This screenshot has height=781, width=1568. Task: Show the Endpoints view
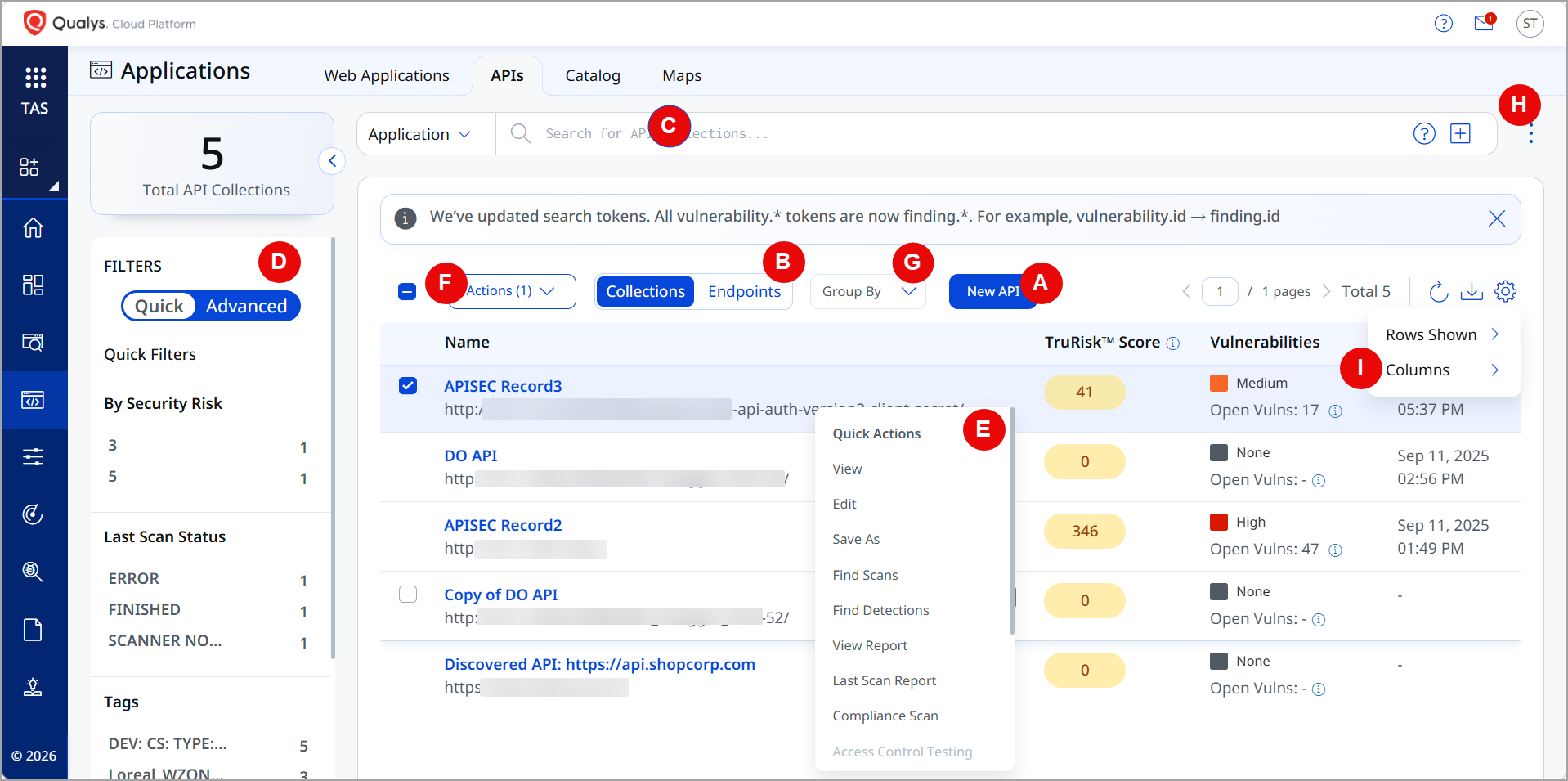point(744,291)
